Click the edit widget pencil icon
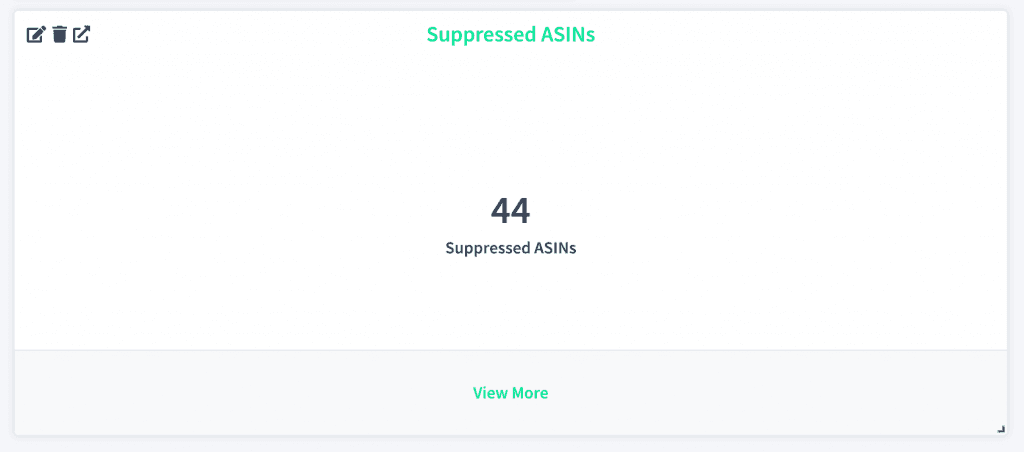This screenshot has width=1024, height=452. (36, 35)
